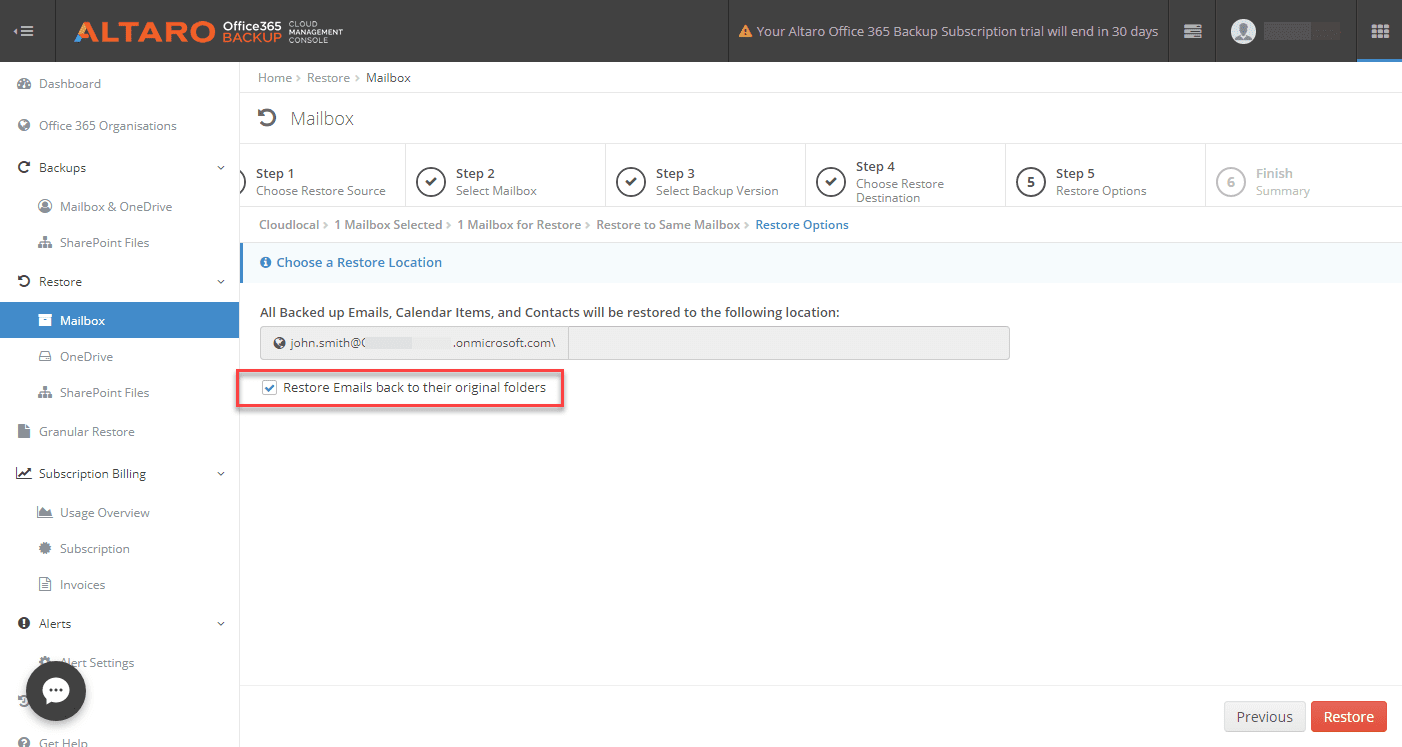Collapse the Alerts section chevron
Screen dimensions: 1402x747
click(x=221, y=624)
